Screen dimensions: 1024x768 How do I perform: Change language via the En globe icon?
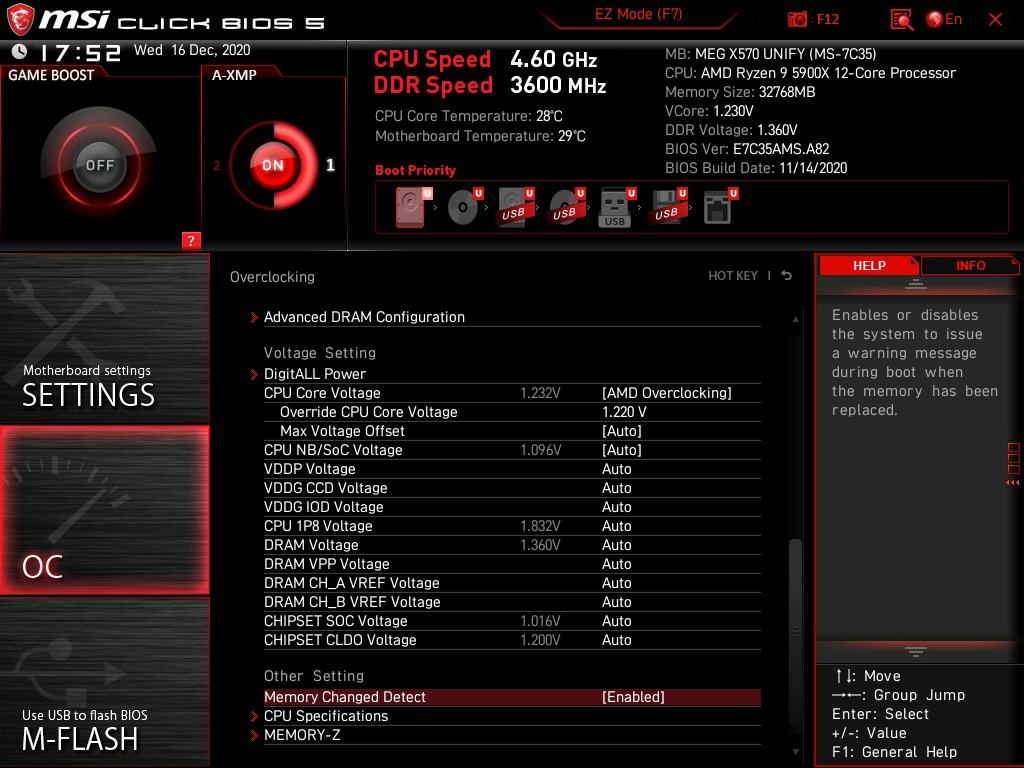[944, 19]
